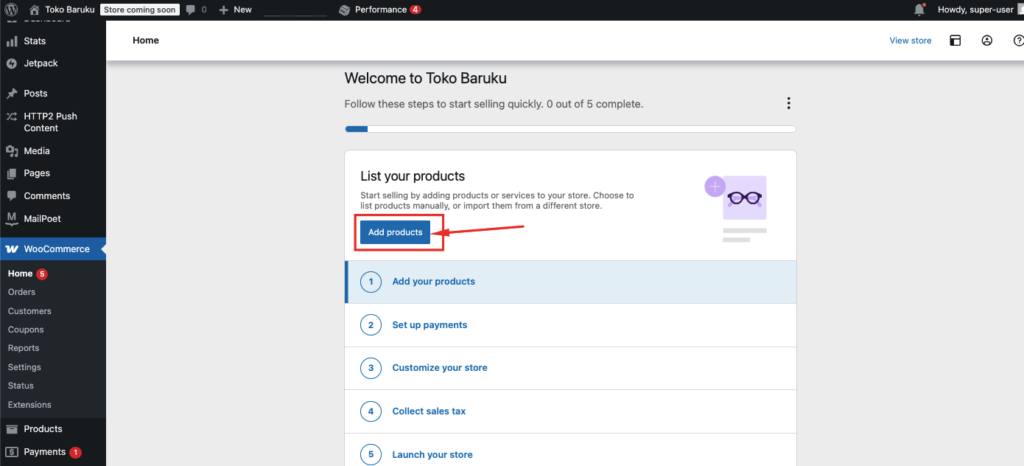Open WooCommerce Status
The width and height of the screenshot is (1024, 466).
point(21,386)
